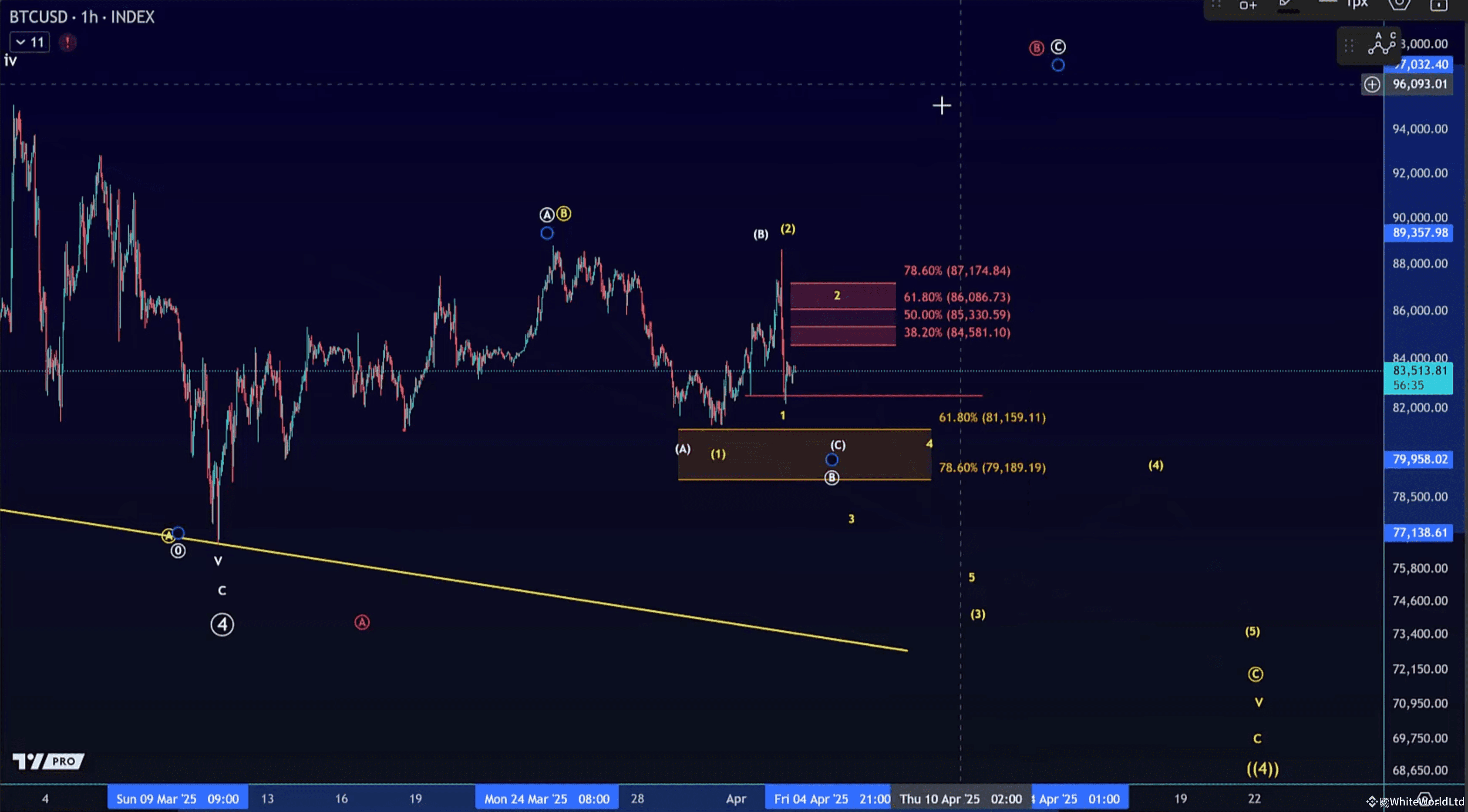Select the white (B) wave label
This screenshot has height=812, width=1468.
[761, 234]
